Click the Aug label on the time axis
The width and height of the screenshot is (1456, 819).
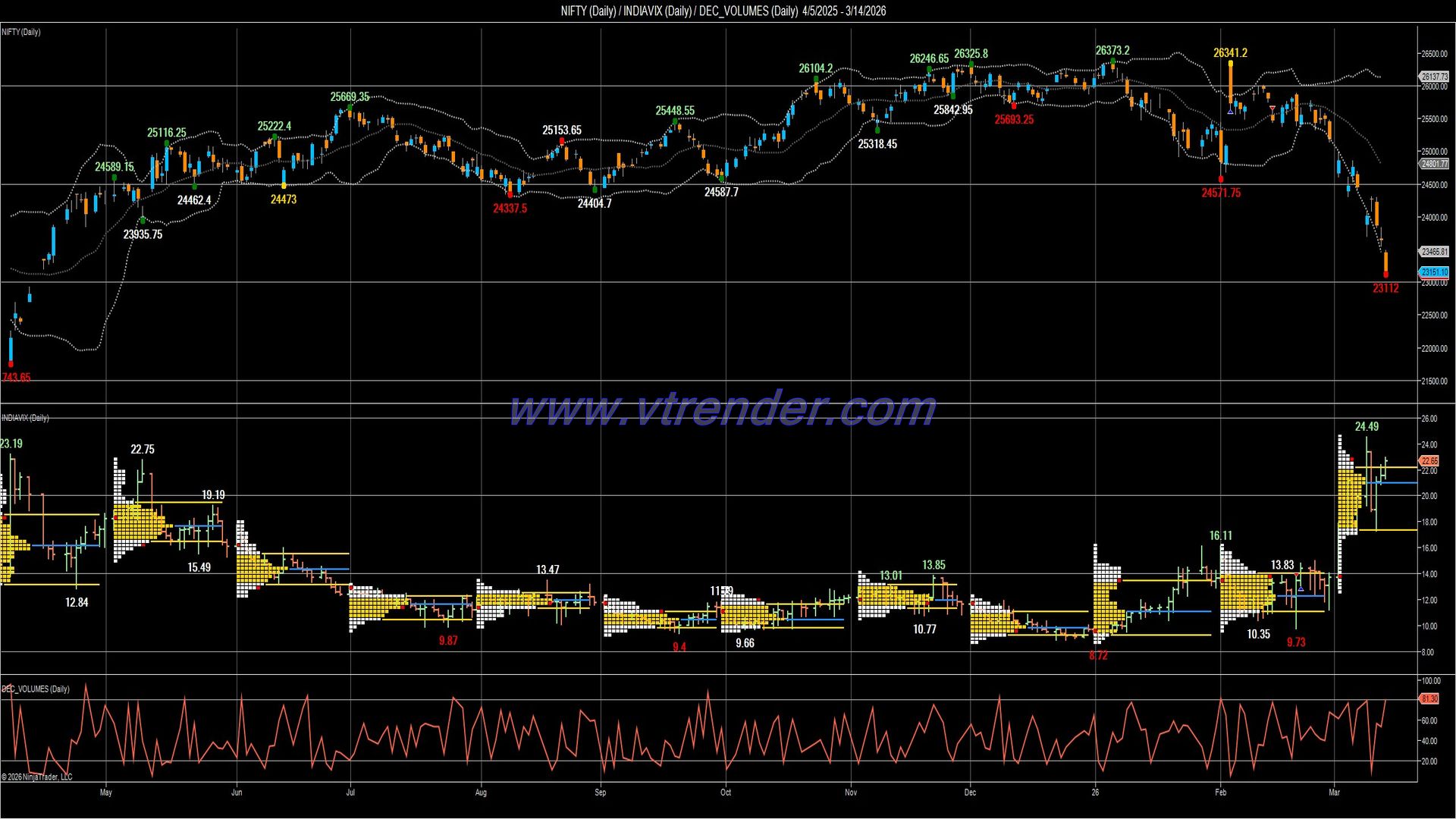coord(481,792)
